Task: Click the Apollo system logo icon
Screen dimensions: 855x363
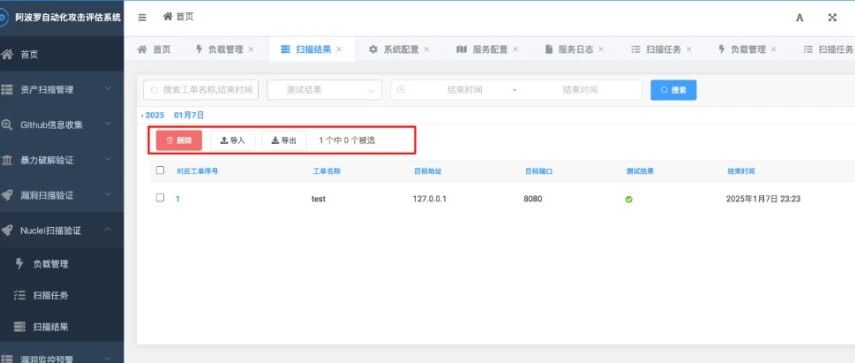Action: pyautogui.click(x=3, y=17)
